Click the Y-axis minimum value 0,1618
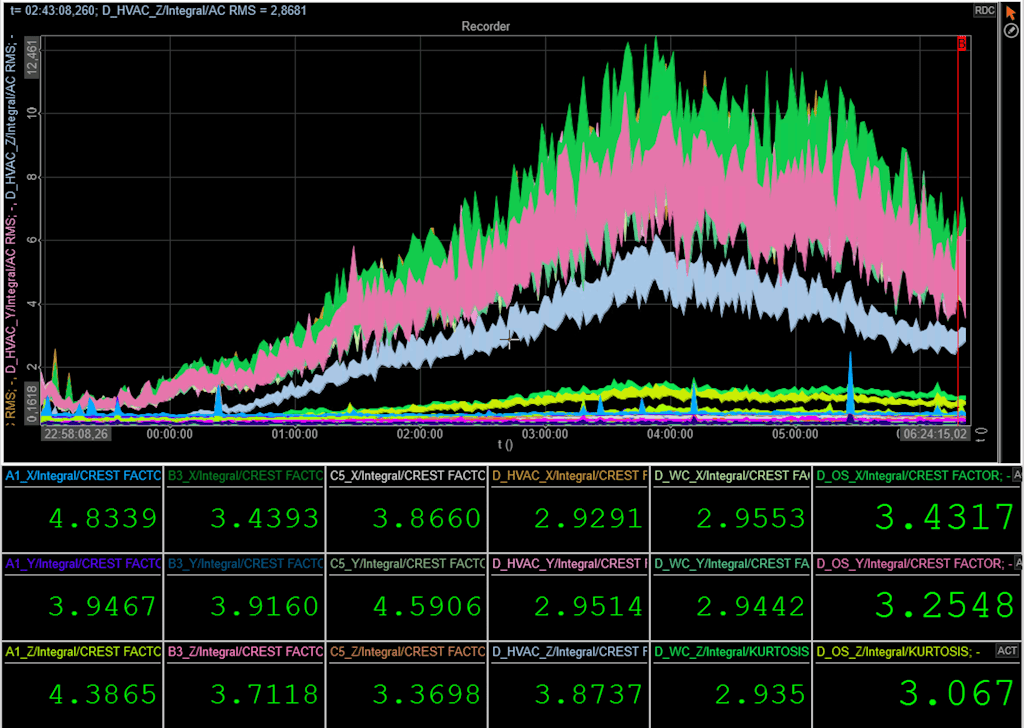1024x728 pixels. click(x=32, y=404)
